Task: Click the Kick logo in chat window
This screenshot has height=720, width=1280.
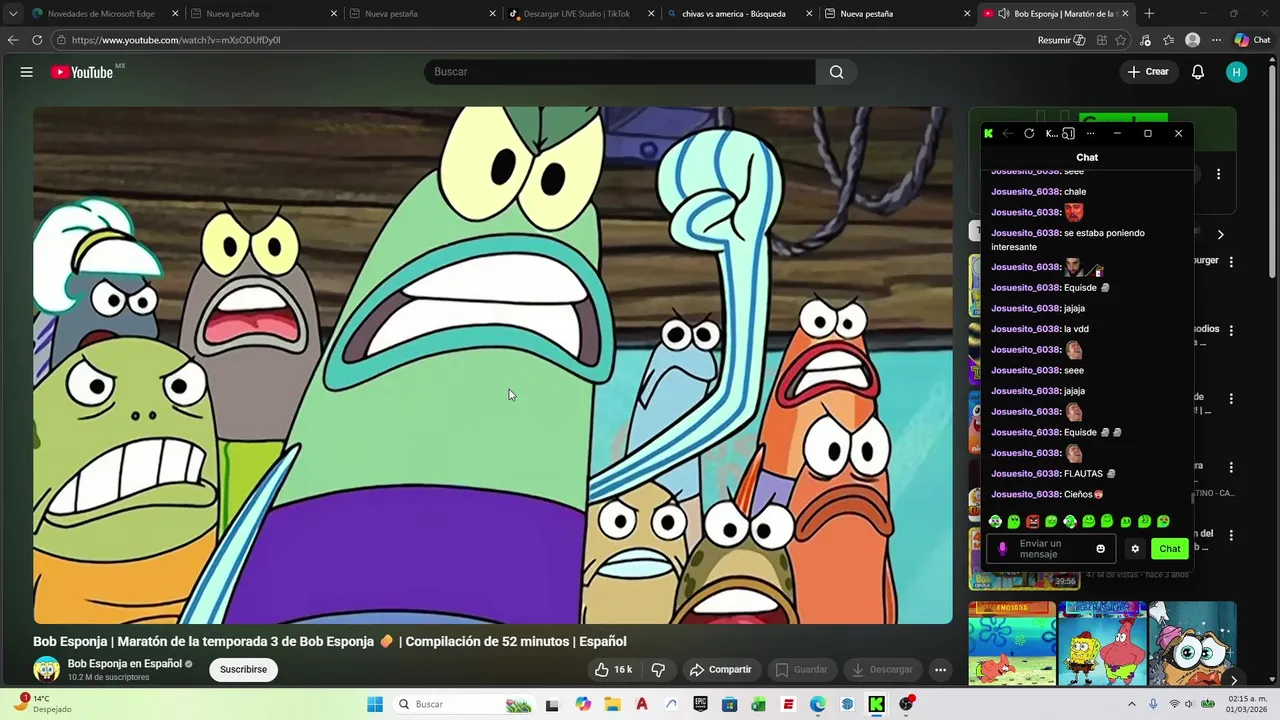Action: [x=988, y=133]
